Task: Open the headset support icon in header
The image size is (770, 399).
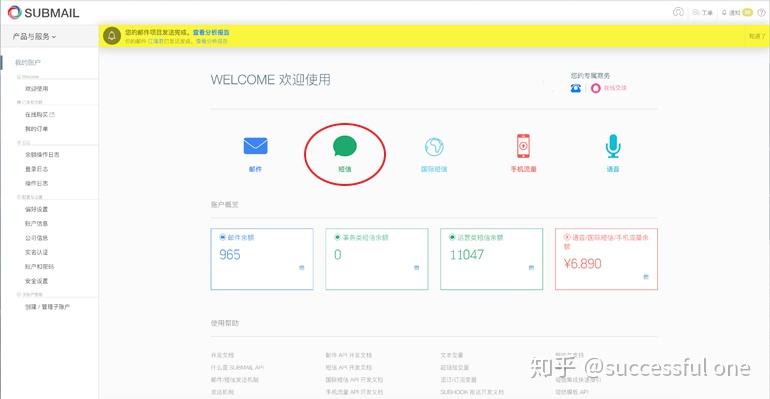Action: click(678, 12)
